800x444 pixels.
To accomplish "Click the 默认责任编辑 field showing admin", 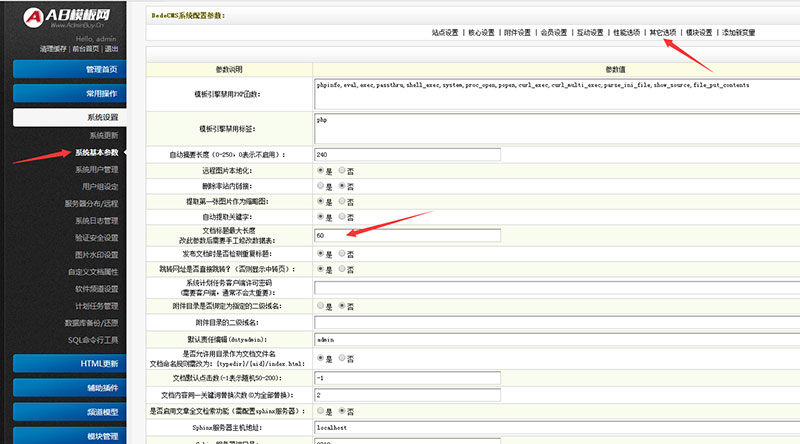I will (557, 339).
